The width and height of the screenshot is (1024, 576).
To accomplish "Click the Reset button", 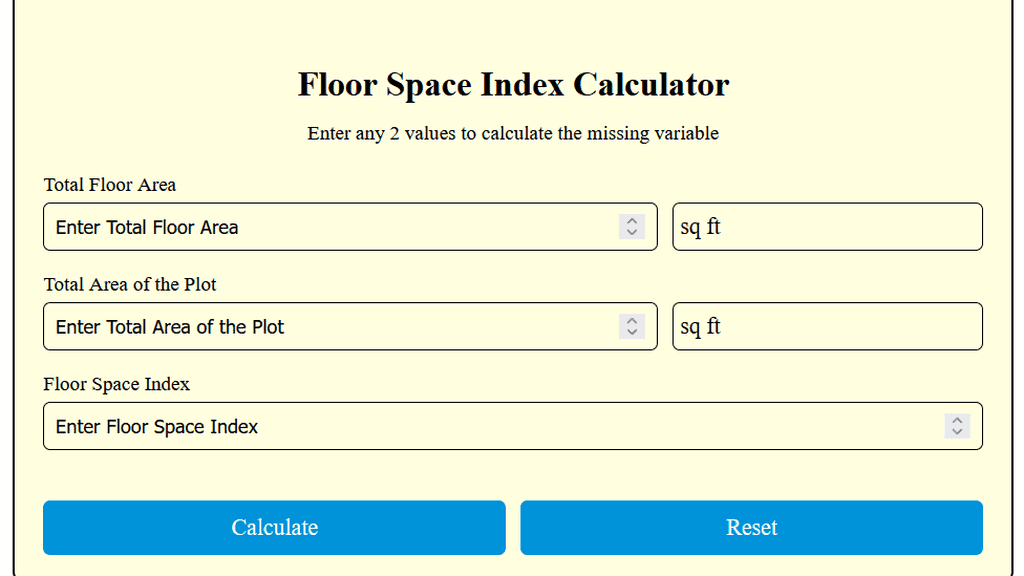I will click(x=751, y=527).
